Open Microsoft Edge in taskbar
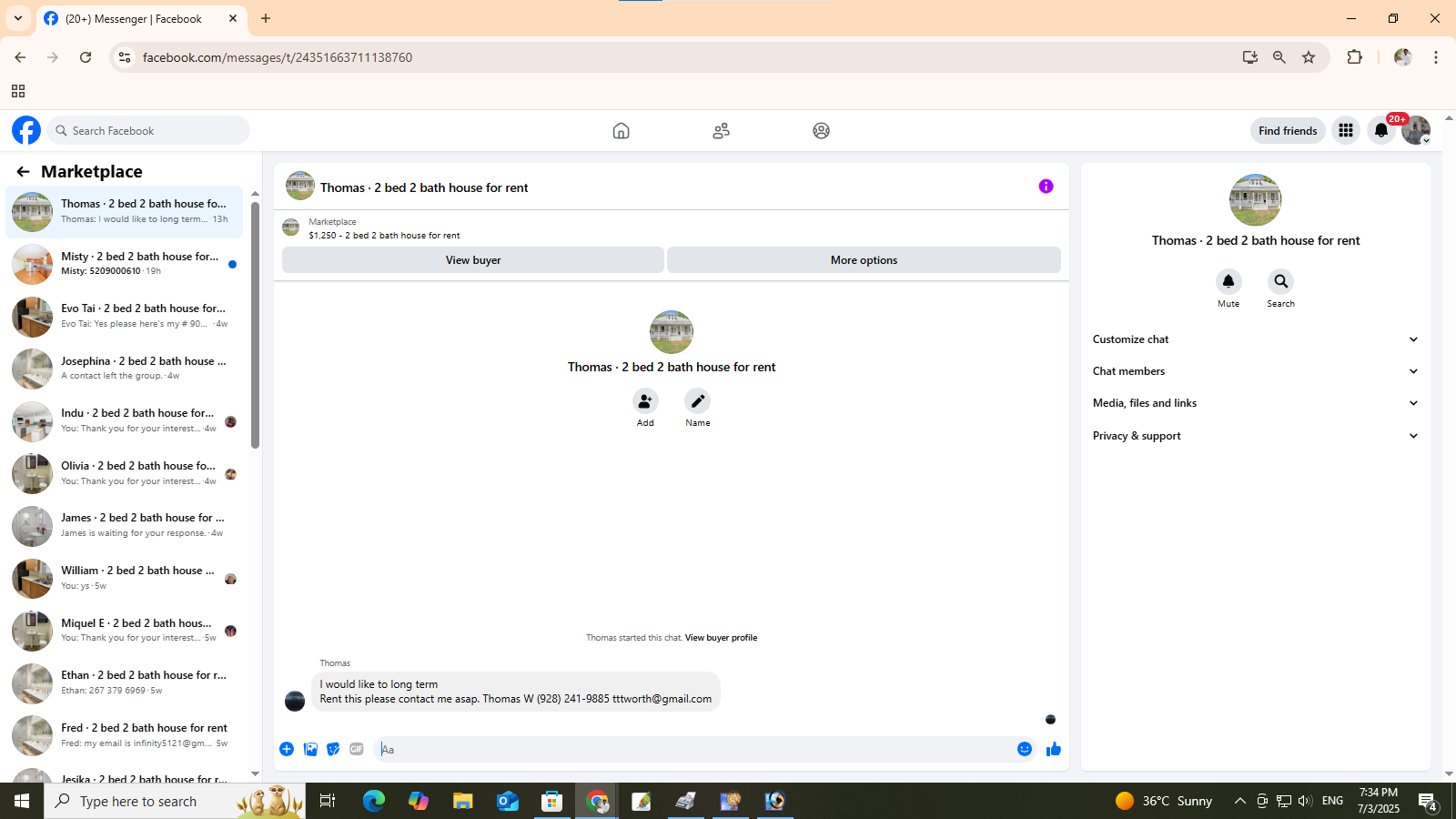The height and width of the screenshot is (819, 1456). 374,801
